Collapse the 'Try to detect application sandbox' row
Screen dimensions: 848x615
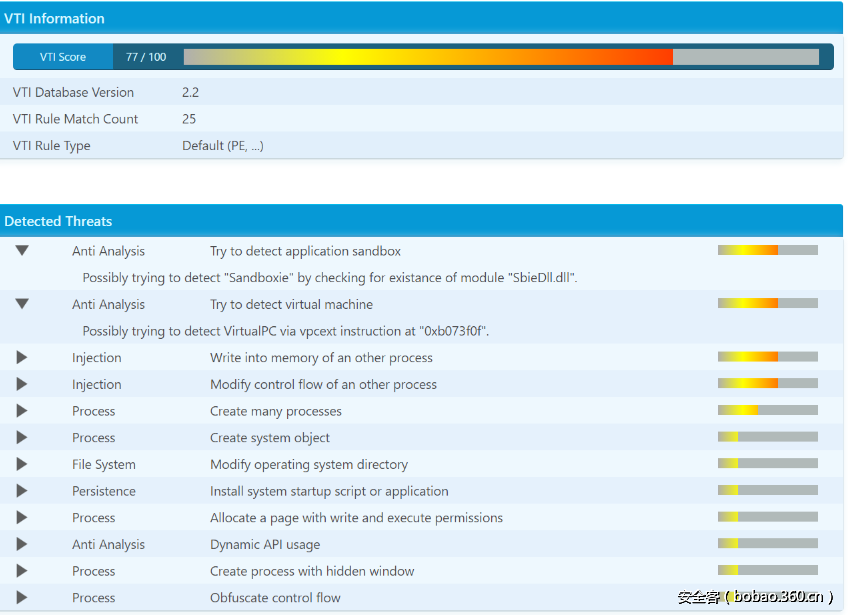22,251
